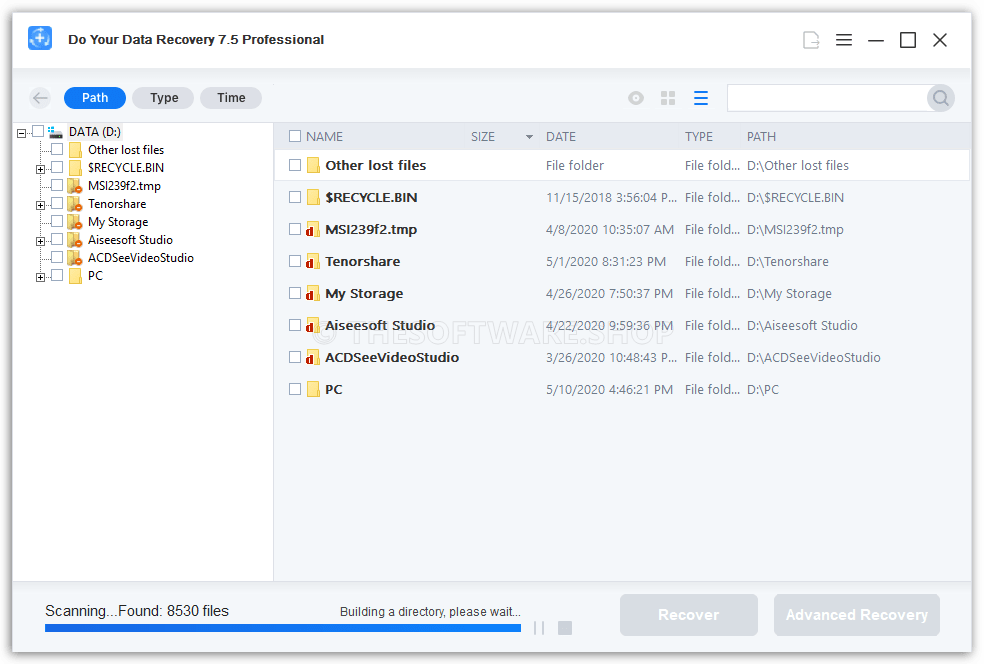Image resolution: width=984 pixels, height=664 pixels.
Task: Click the Aiseesoft Studio folder icon in the file list
Action: pyautogui.click(x=313, y=325)
